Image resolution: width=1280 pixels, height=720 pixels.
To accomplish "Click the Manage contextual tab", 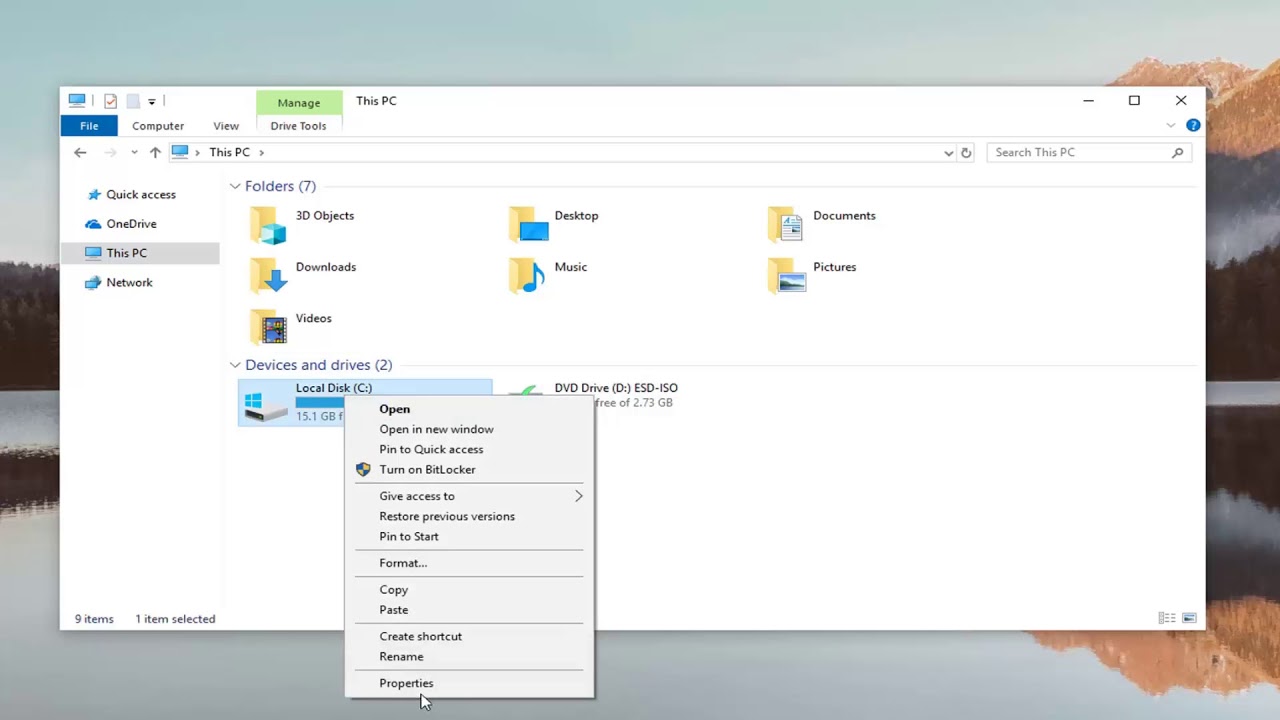I will point(299,102).
